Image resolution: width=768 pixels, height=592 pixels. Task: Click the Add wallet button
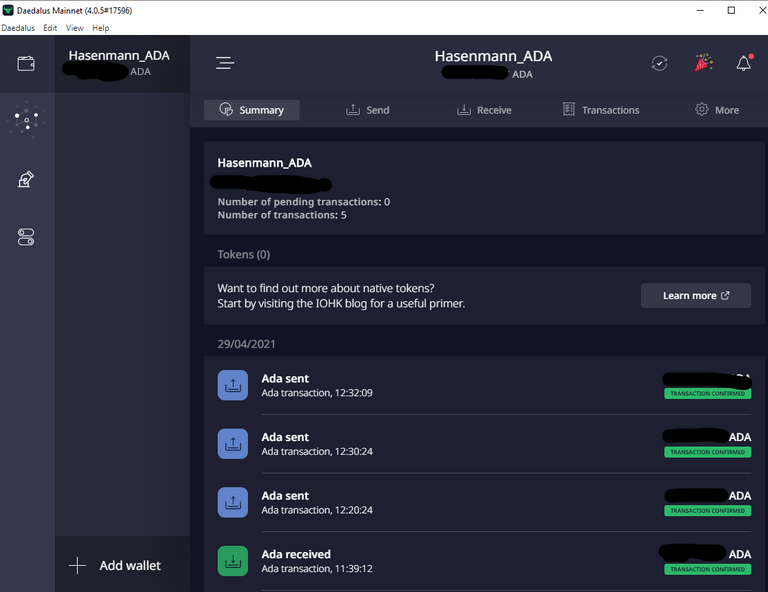122,566
